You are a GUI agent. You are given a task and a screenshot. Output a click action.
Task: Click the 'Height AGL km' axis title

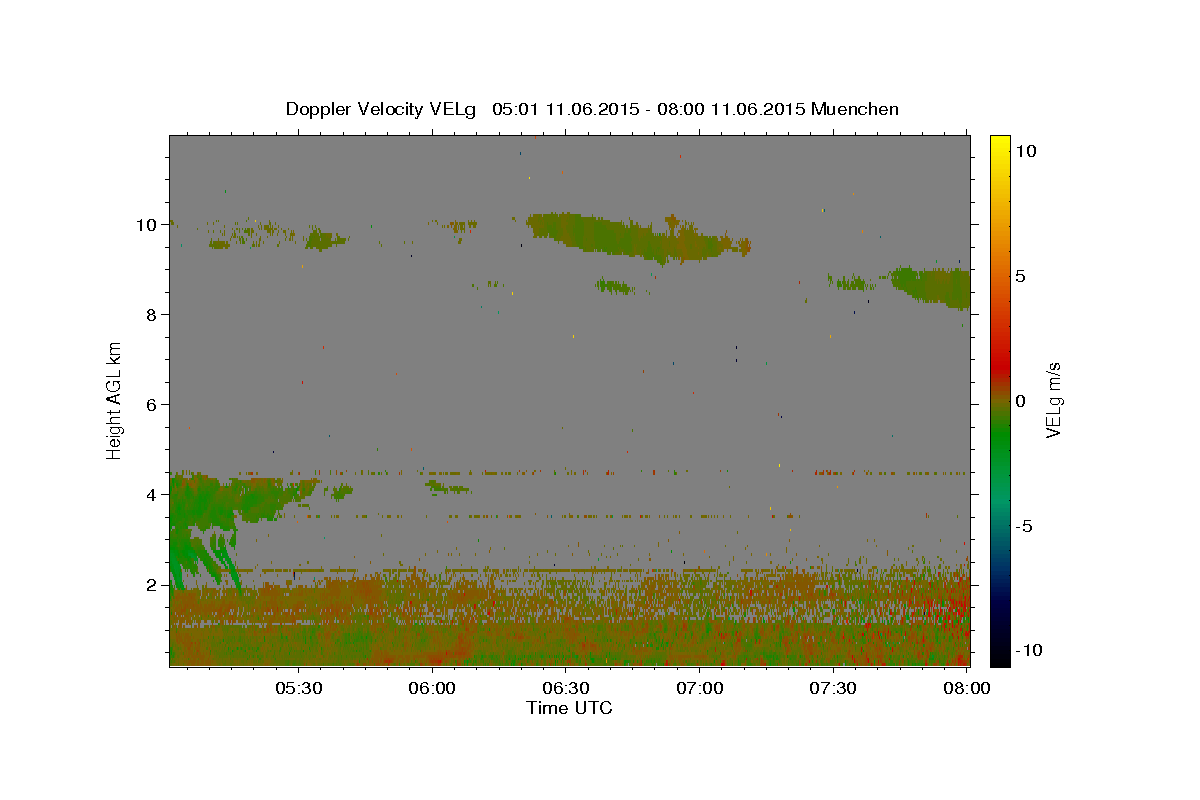pos(115,400)
